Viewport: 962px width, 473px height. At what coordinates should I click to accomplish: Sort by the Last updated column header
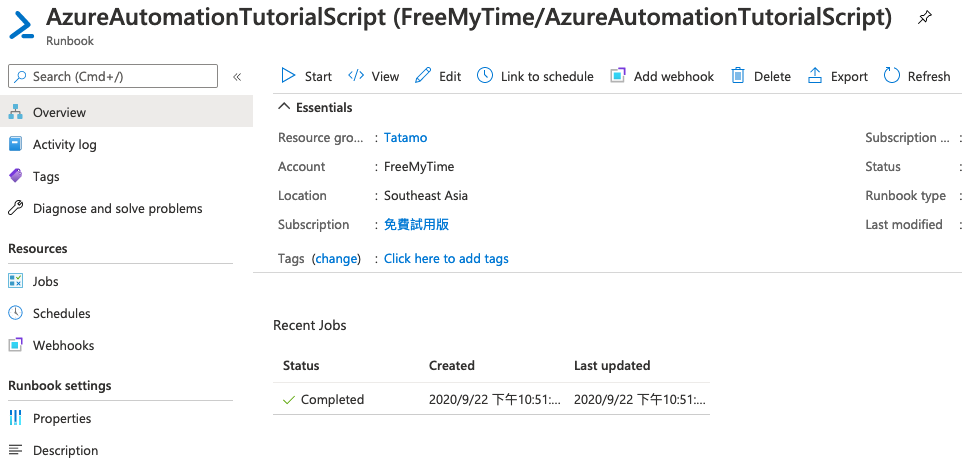tap(612, 366)
